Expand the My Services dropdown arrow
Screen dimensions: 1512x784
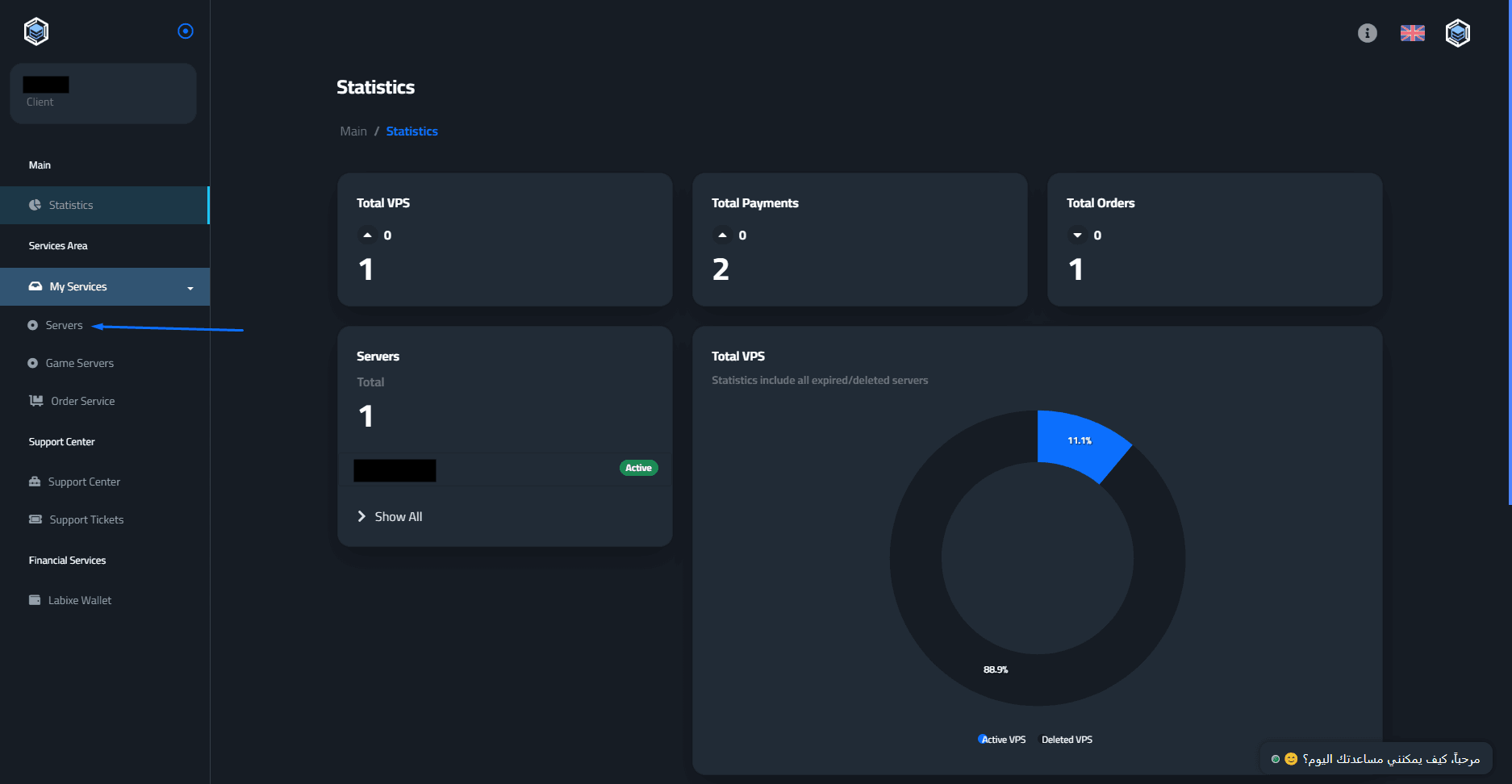190,288
